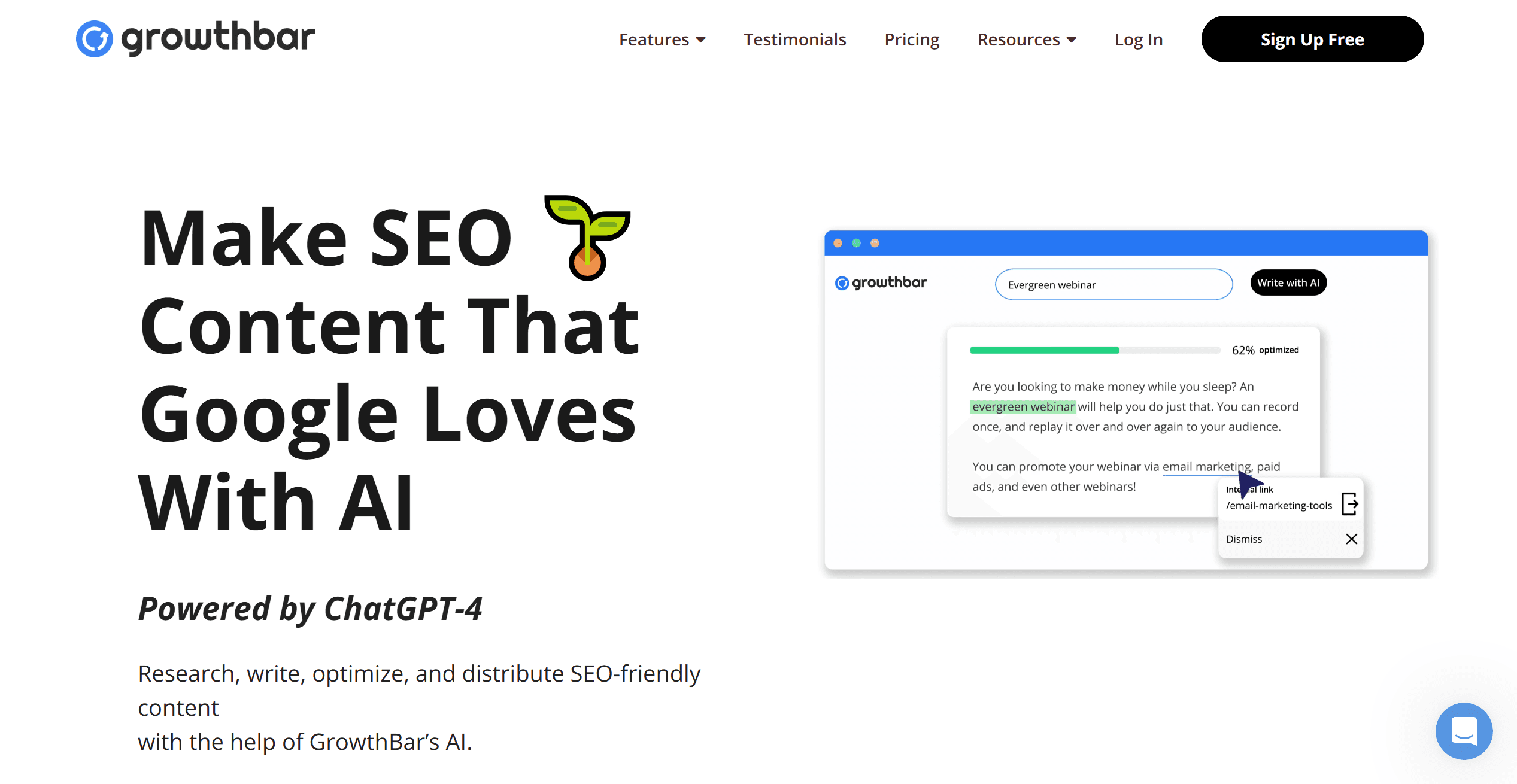Viewport: 1517px width, 784px height.
Task: Click the Write with AI button
Action: (1288, 283)
